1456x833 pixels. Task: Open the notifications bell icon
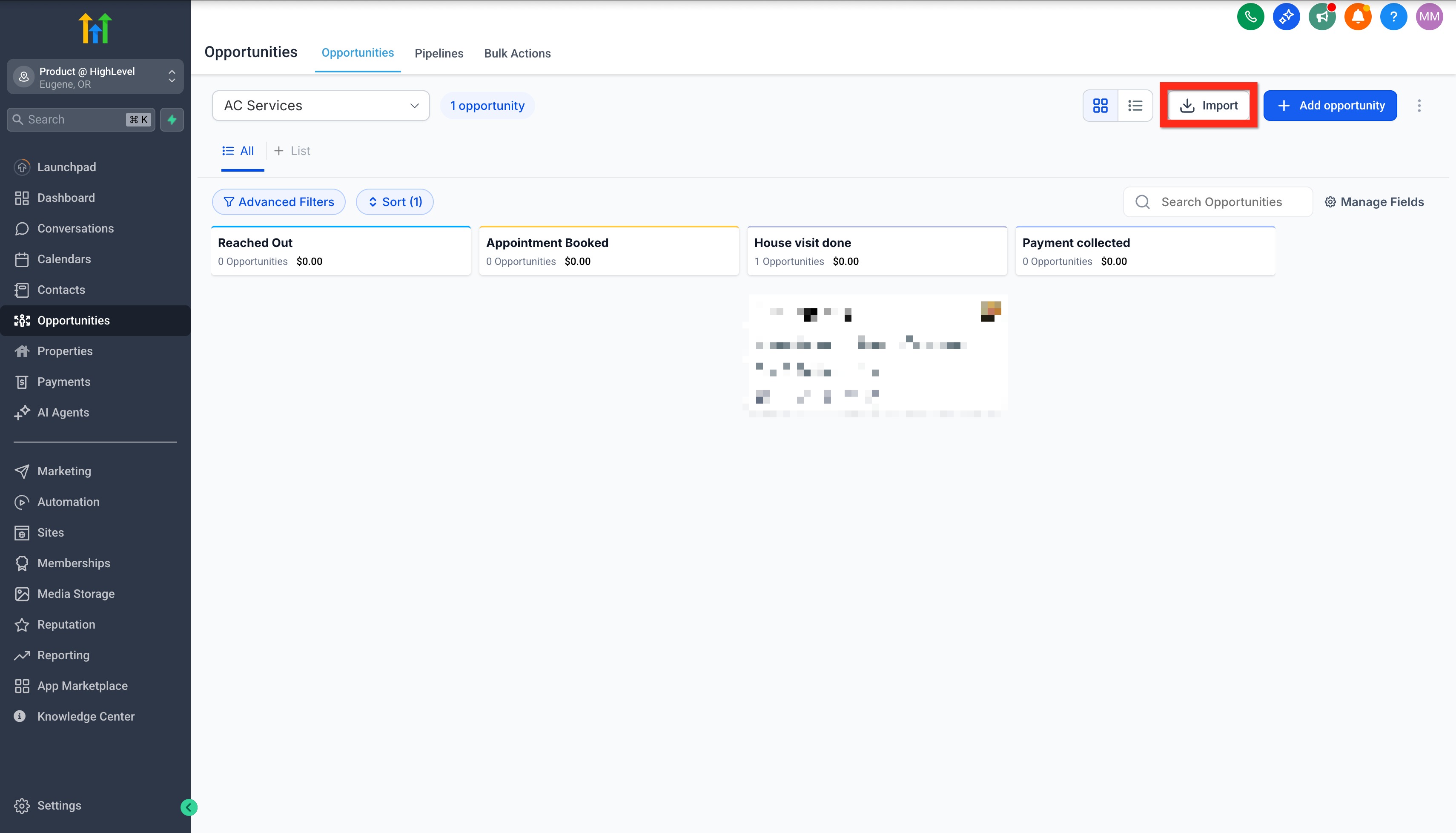[1358, 17]
